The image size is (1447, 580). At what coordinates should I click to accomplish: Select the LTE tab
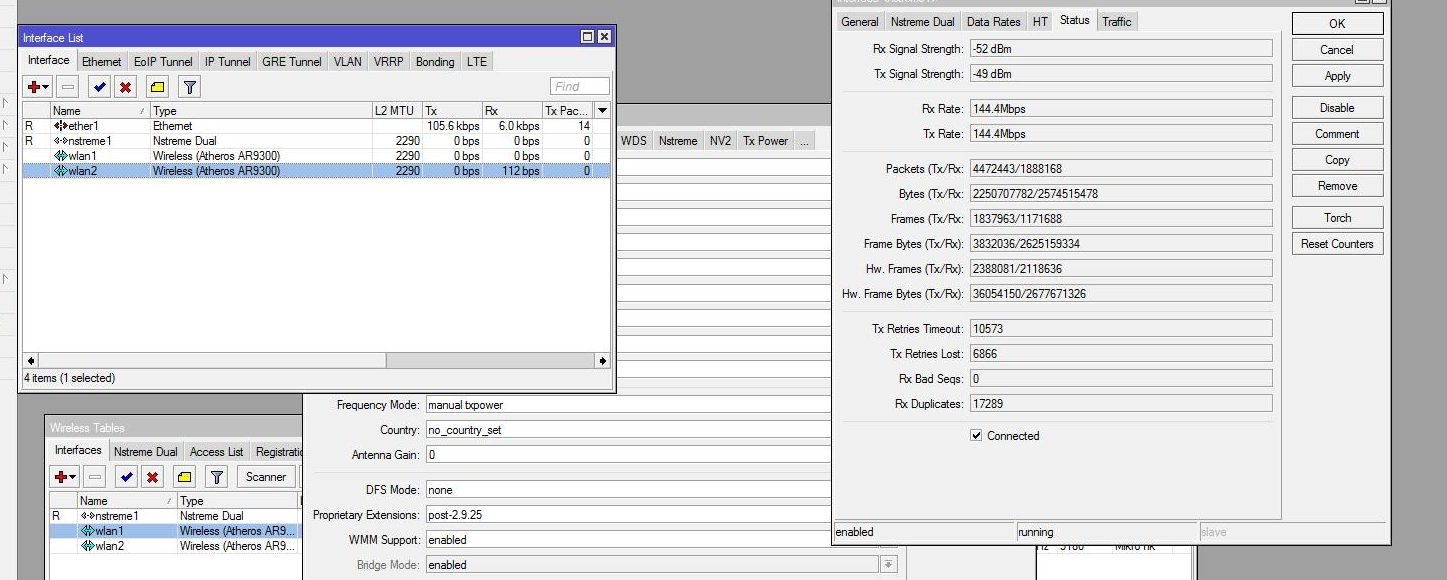click(x=477, y=62)
